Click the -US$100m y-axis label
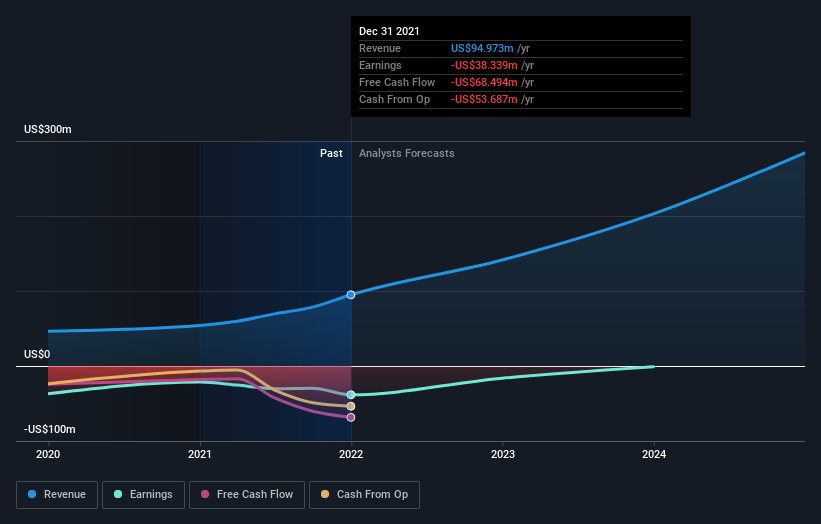The height and width of the screenshot is (524, 821). pyautogui.click(x=50, y=429)
